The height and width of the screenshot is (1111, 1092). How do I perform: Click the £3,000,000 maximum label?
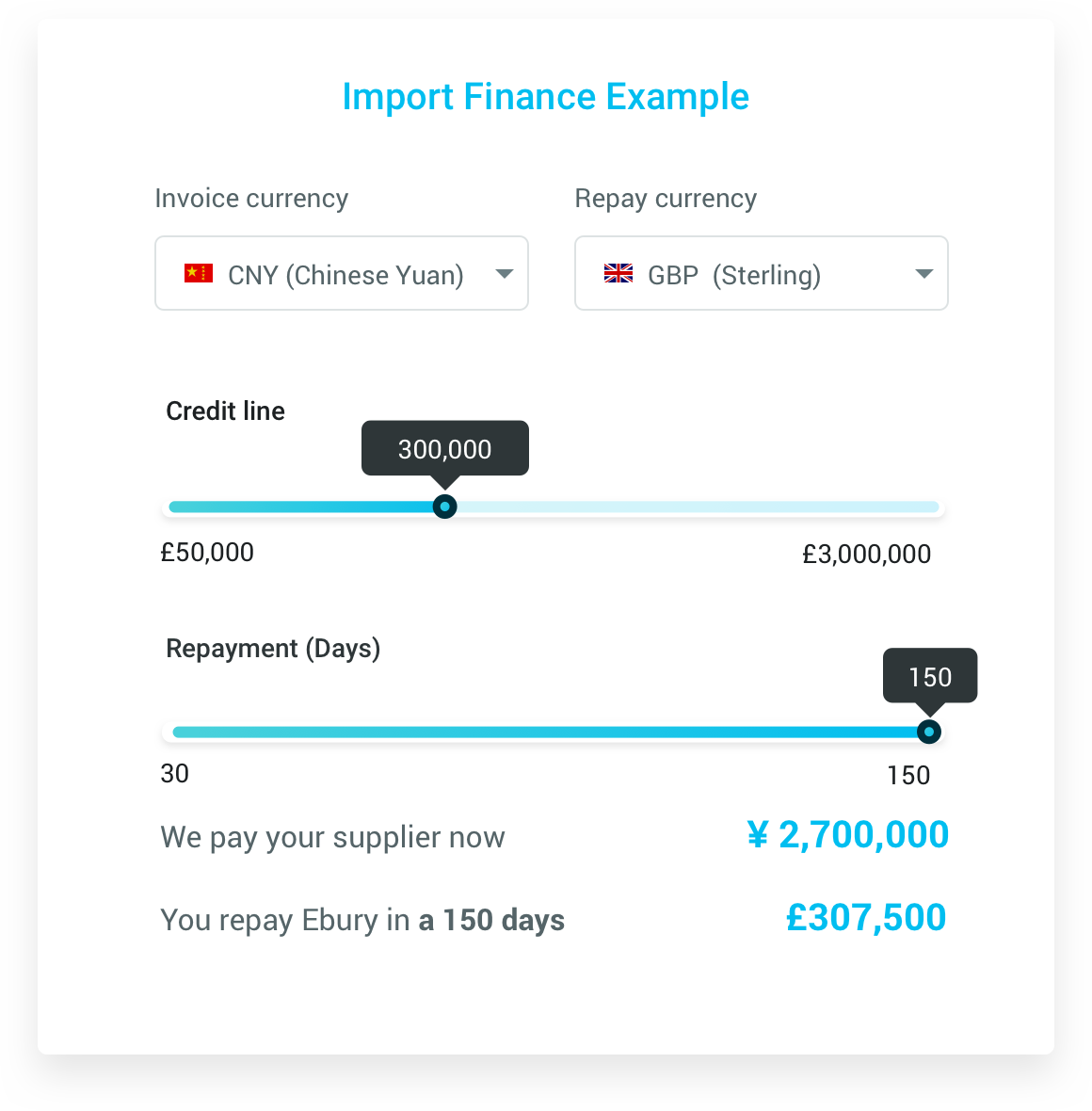[x=866, y=554]
